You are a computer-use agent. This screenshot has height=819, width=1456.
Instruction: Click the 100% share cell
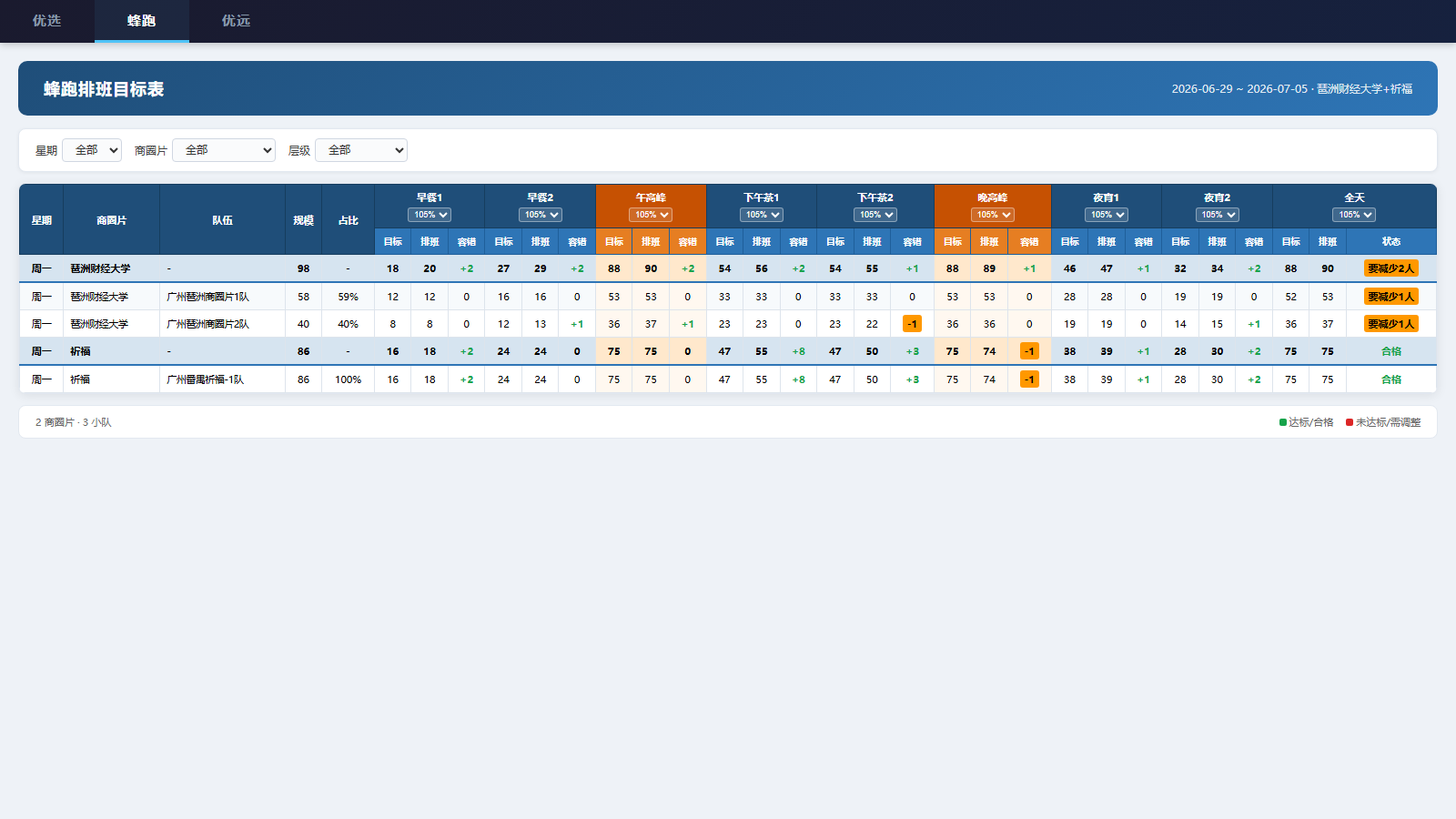[x=349, y=379]
